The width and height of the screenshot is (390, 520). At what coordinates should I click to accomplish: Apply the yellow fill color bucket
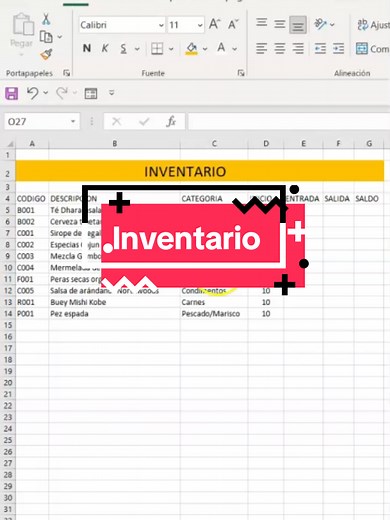coord(191,49)
